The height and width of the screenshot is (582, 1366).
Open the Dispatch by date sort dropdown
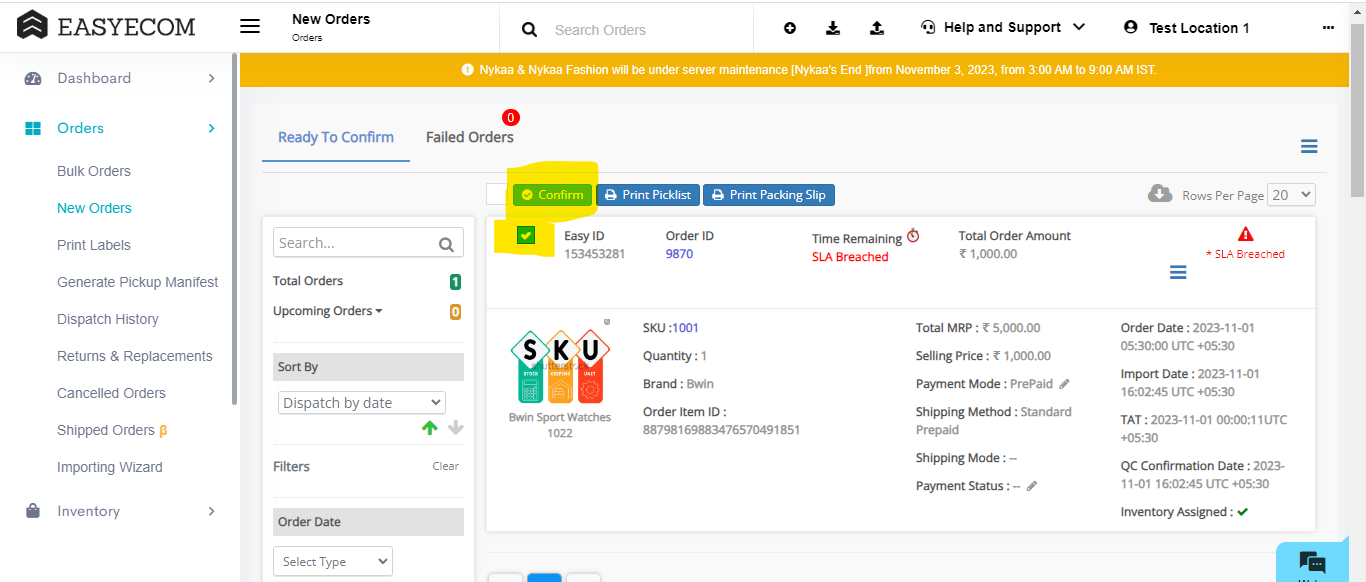(362, 403)
